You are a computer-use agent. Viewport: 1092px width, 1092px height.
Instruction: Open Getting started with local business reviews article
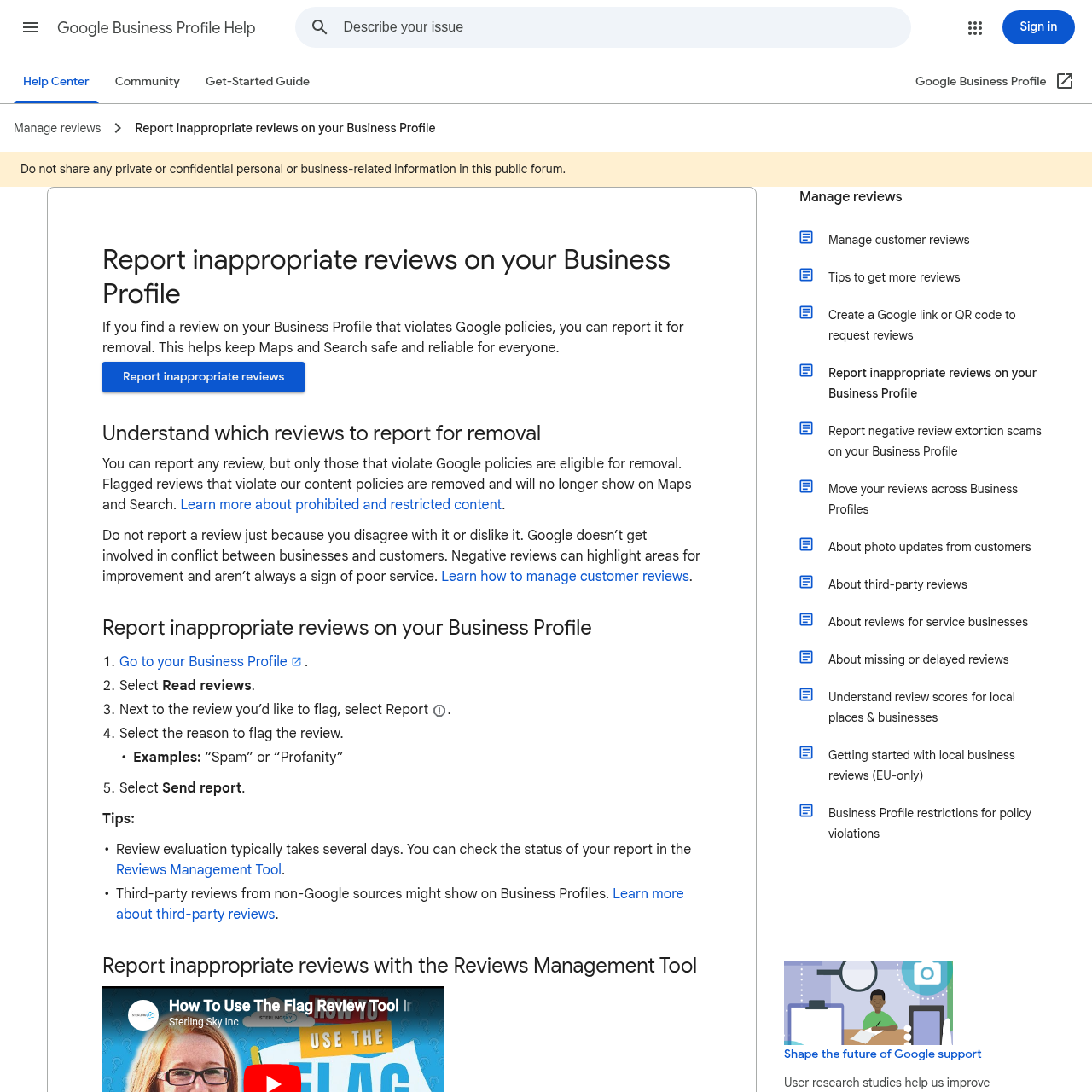click(921, 765)
